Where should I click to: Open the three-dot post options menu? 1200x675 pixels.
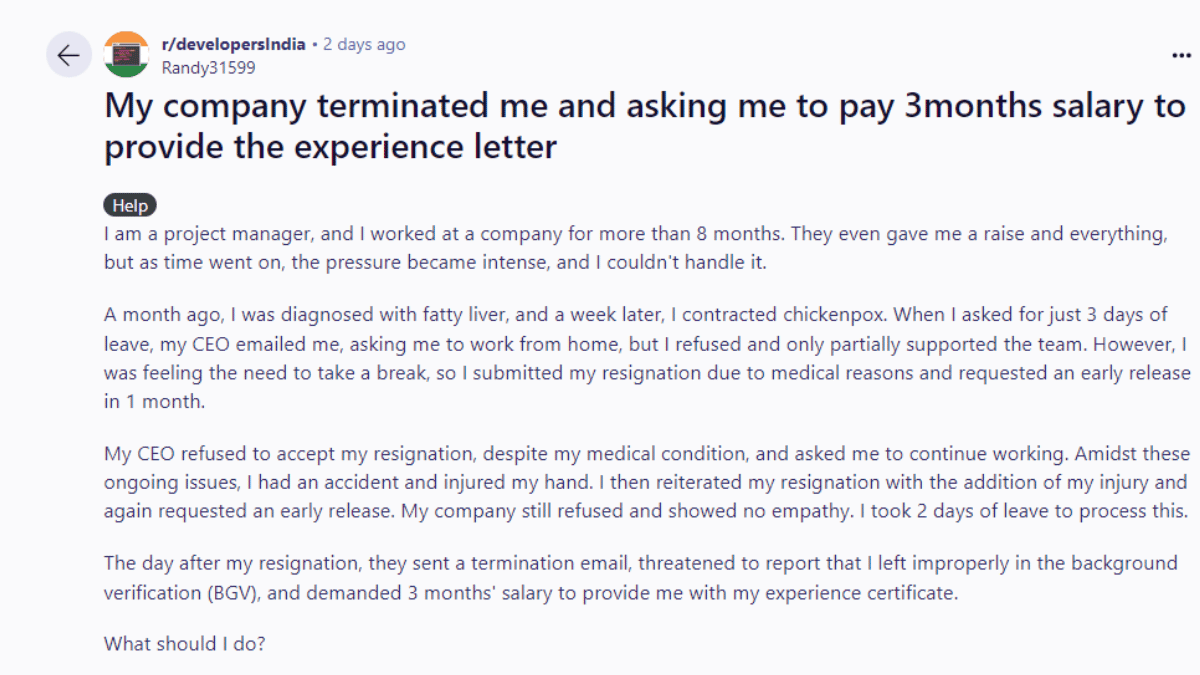[1180, 56]
